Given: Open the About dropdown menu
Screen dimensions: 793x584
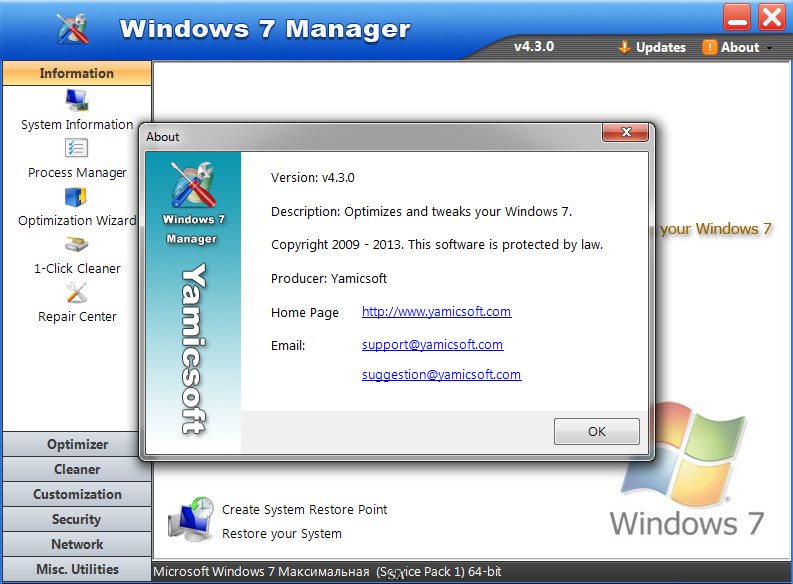Looking at the screenshot, I should [738, 47].
